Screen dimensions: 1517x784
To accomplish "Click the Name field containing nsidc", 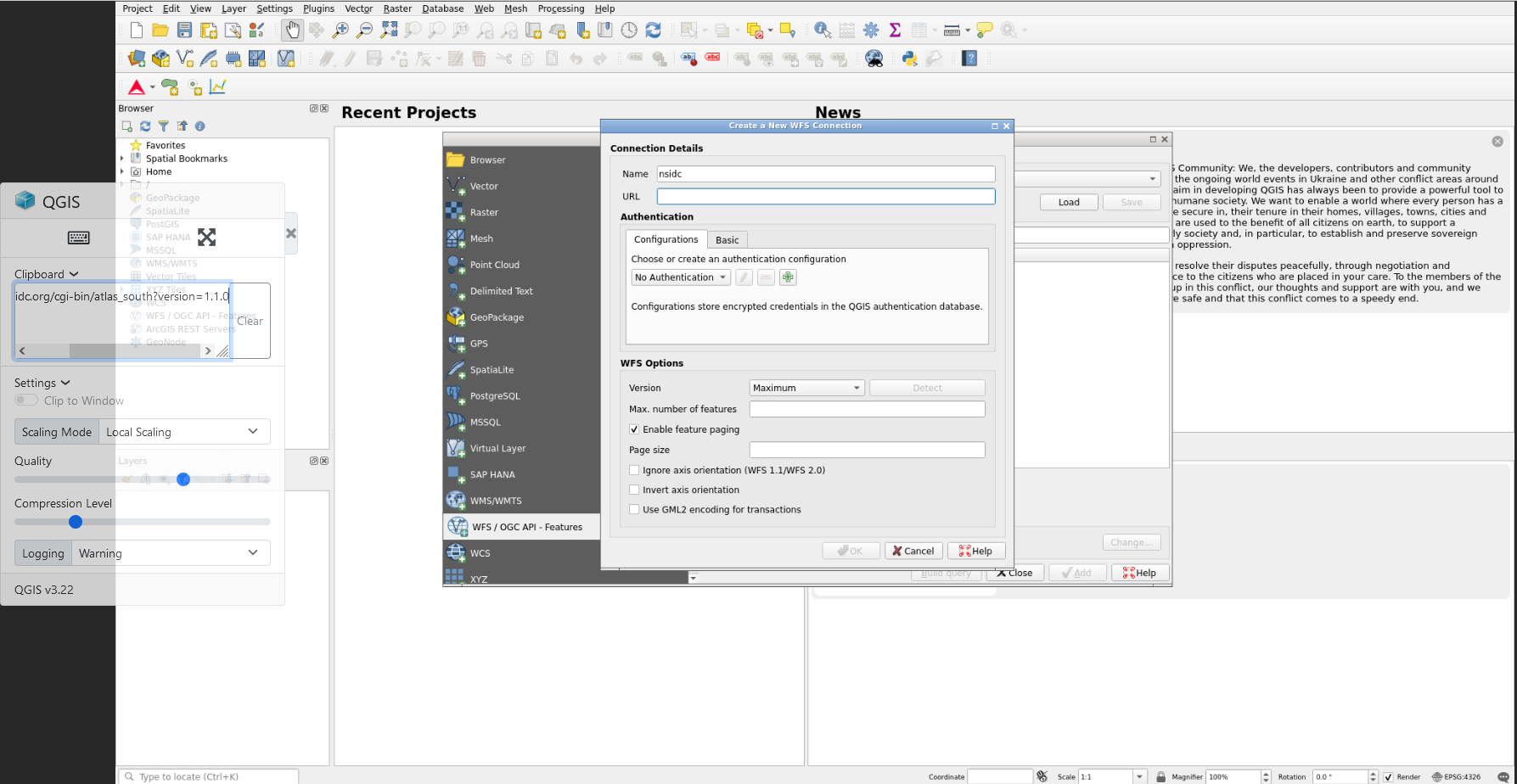I will pos(825,174).
